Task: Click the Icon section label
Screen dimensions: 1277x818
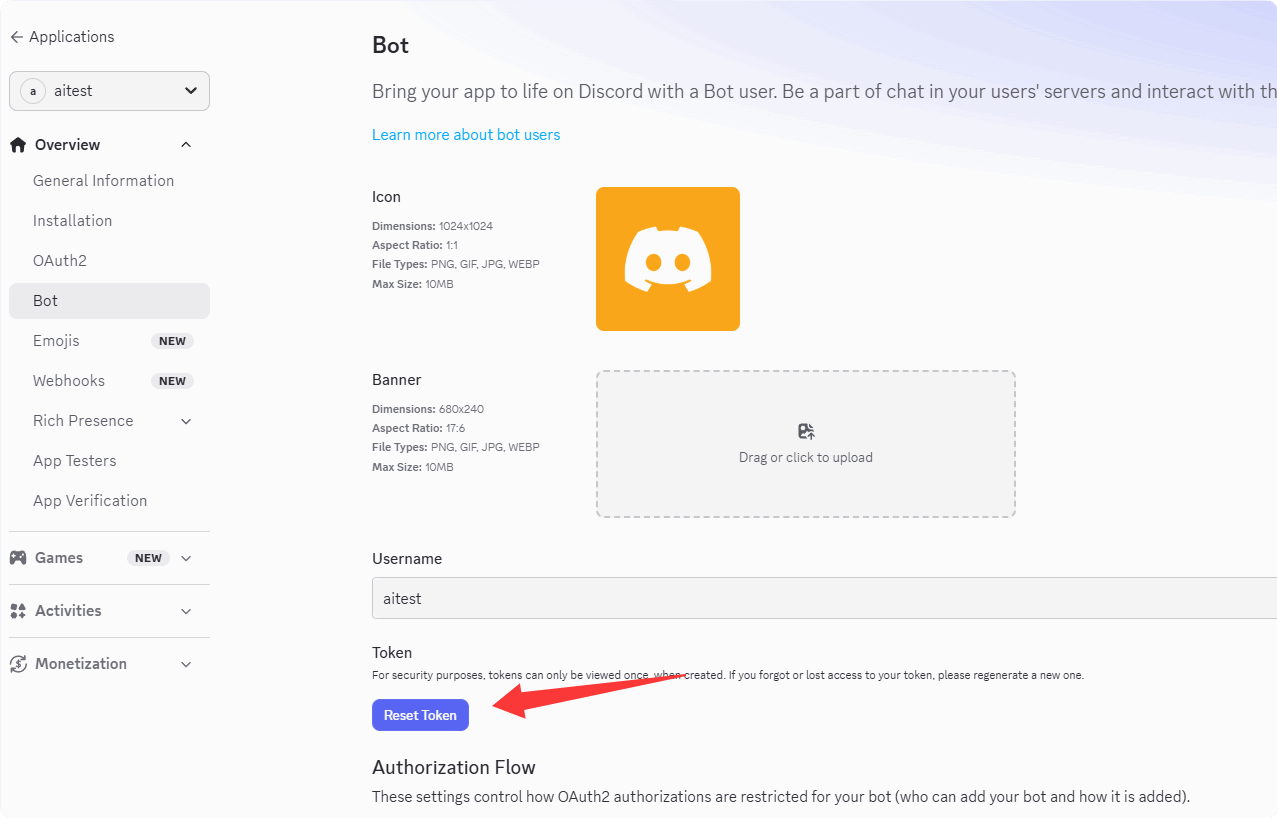Action: [386, 197]
